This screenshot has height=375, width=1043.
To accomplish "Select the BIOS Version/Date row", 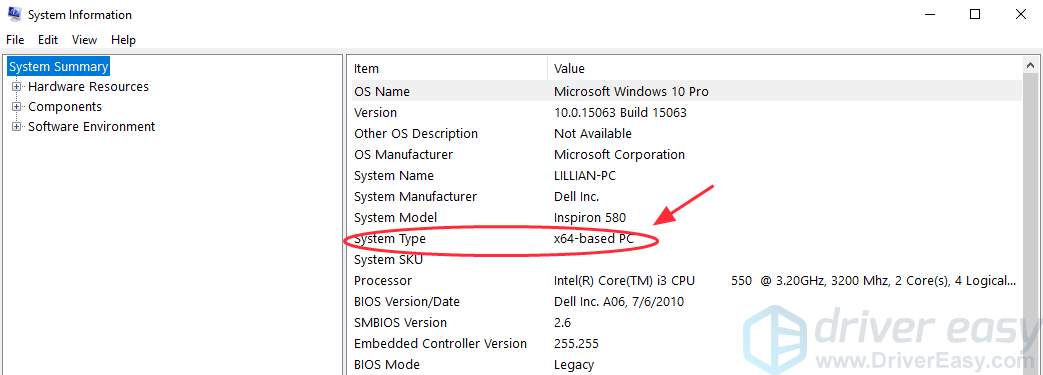I will [x=686, y=302].
